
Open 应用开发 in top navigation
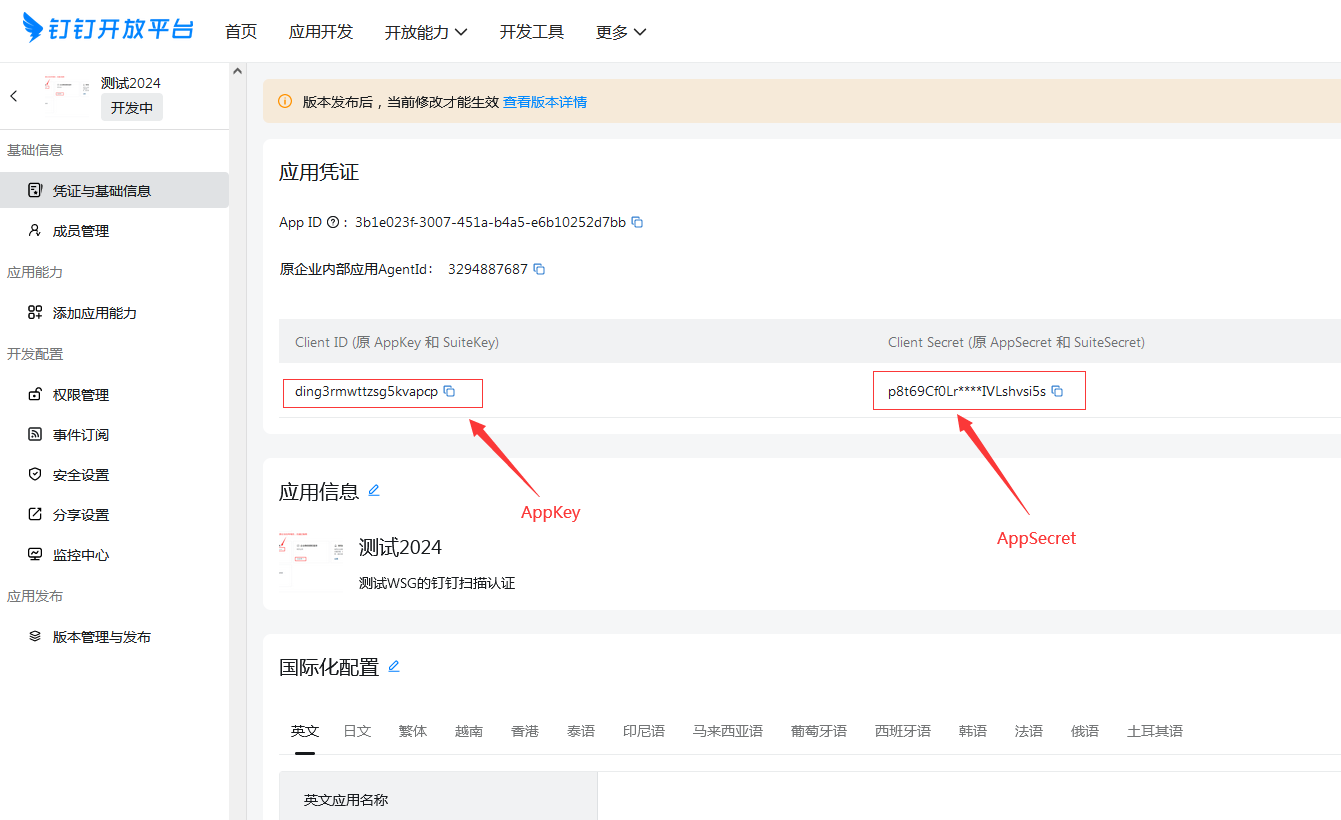point(321,32)
